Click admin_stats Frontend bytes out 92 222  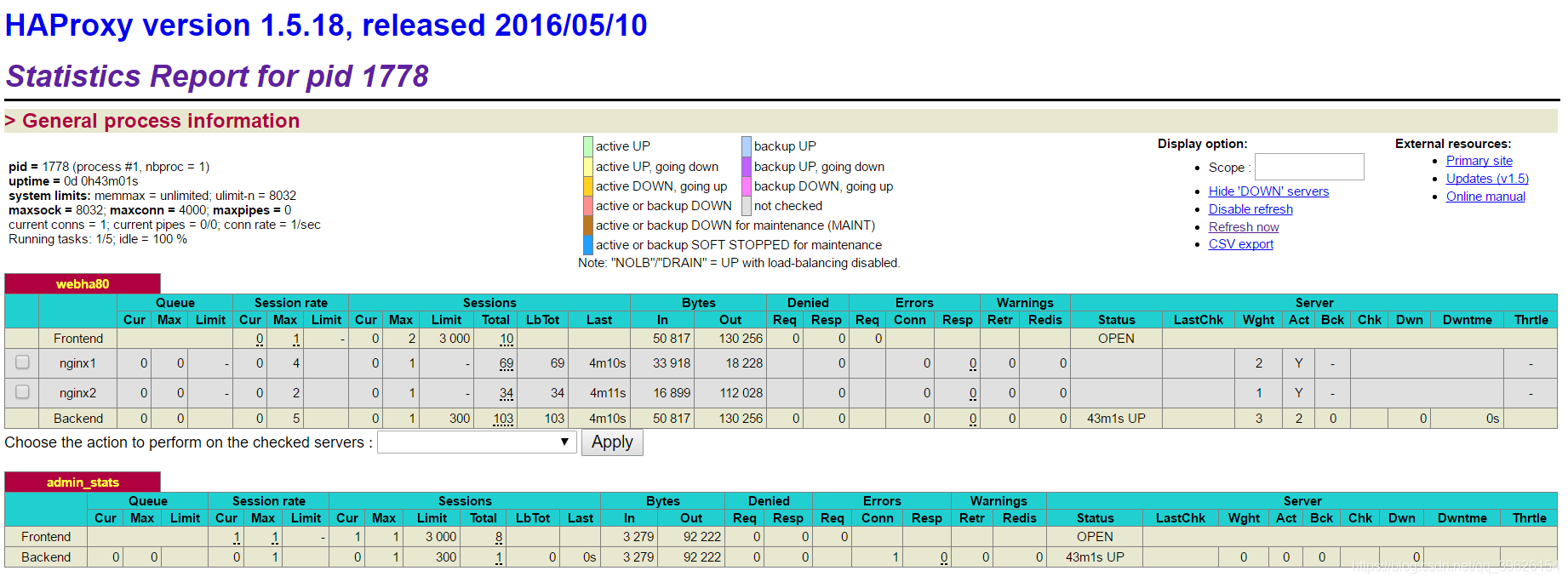[x=702, y=537]
